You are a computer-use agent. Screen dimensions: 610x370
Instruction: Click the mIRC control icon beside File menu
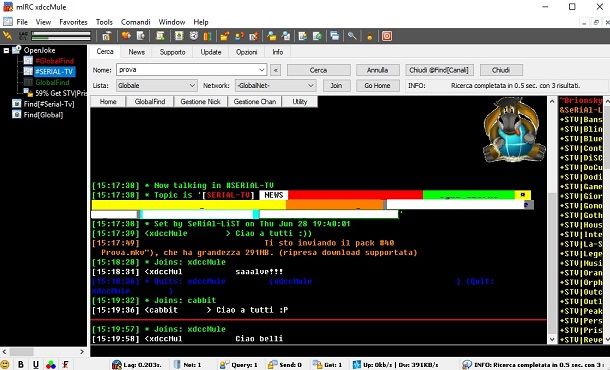[x=8, y=22]
